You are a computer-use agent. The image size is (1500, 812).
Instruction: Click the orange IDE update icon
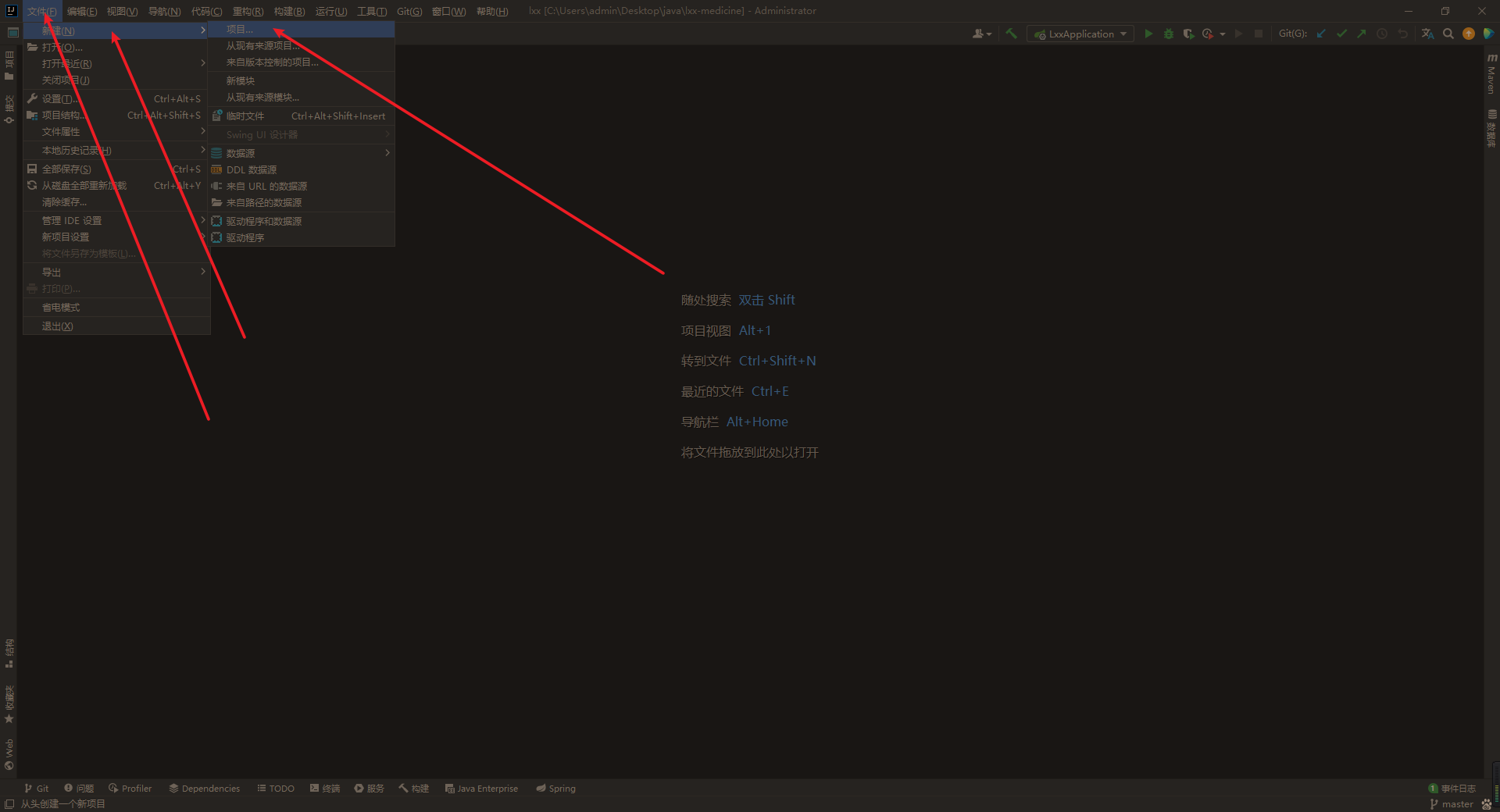click(1469, 34)
